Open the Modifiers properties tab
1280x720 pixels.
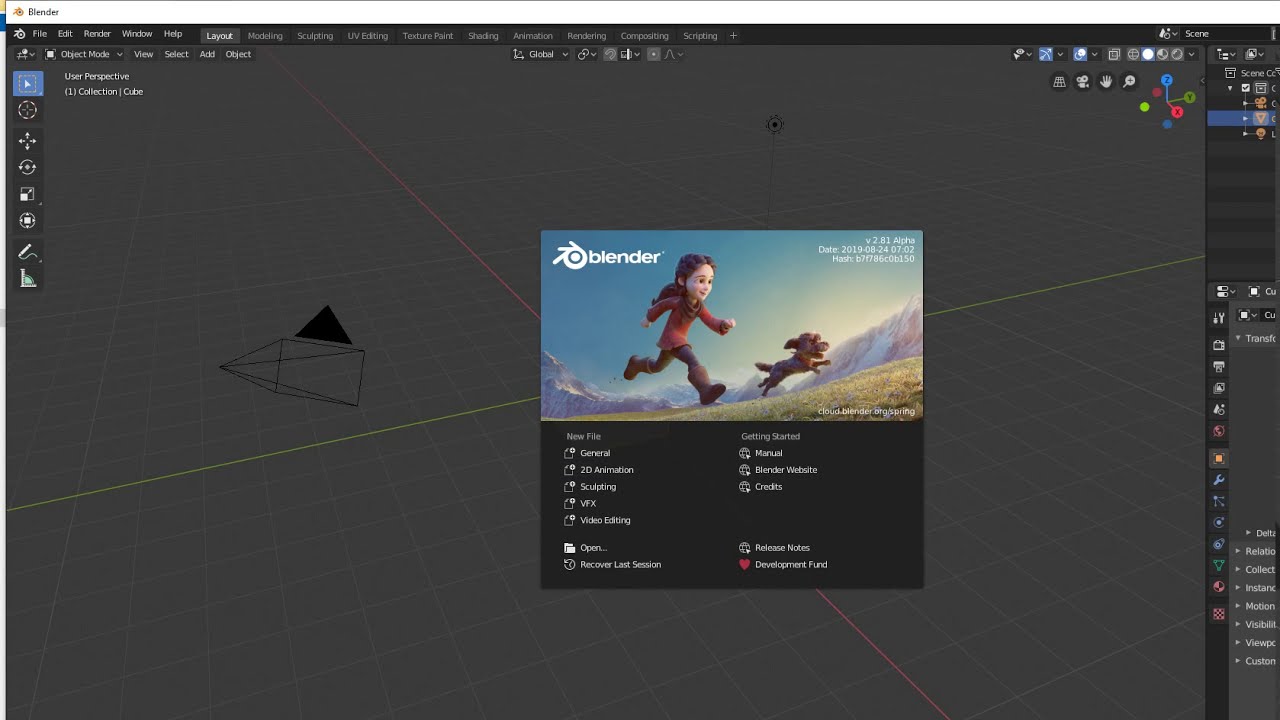tap(1219, 480)
